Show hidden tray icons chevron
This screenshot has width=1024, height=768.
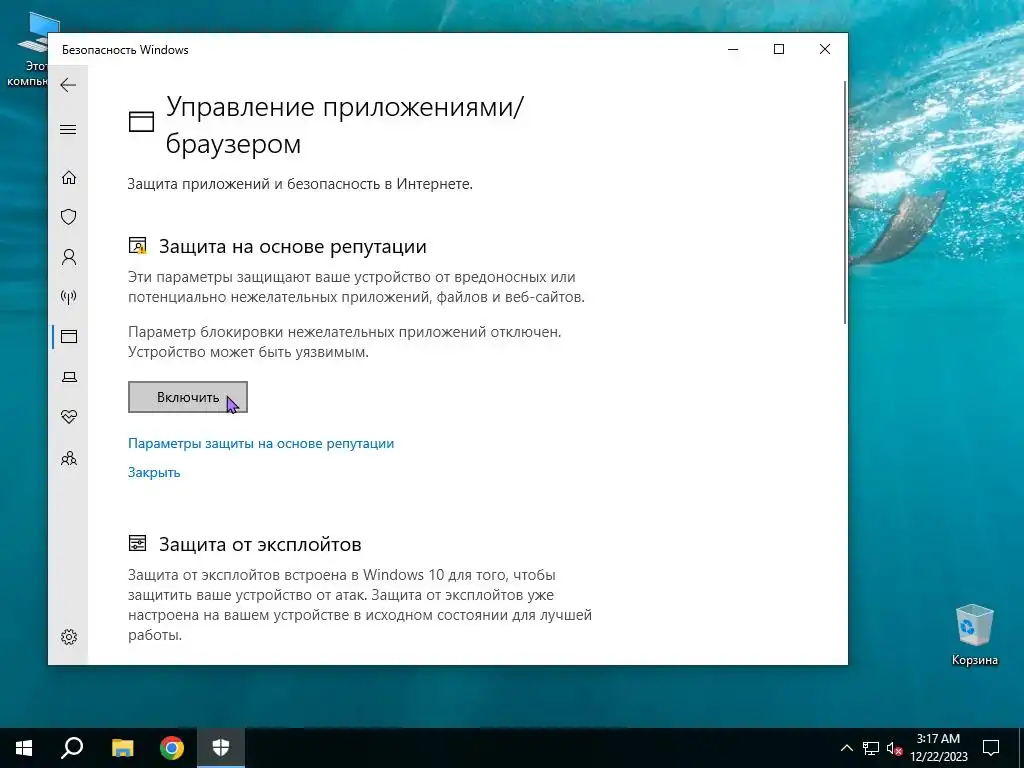846,748
